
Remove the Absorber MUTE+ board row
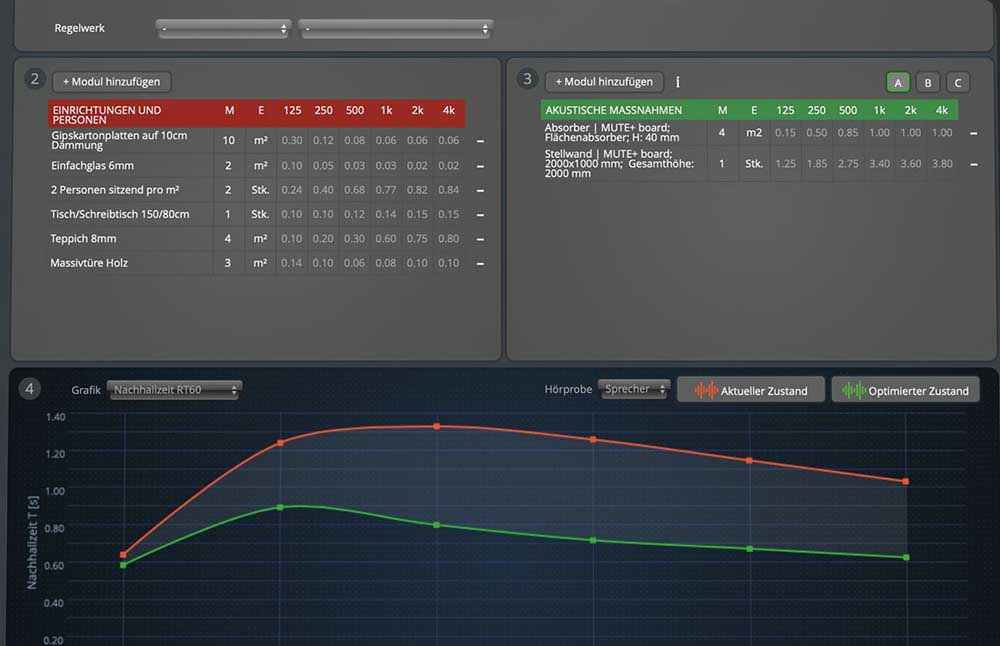974,133
